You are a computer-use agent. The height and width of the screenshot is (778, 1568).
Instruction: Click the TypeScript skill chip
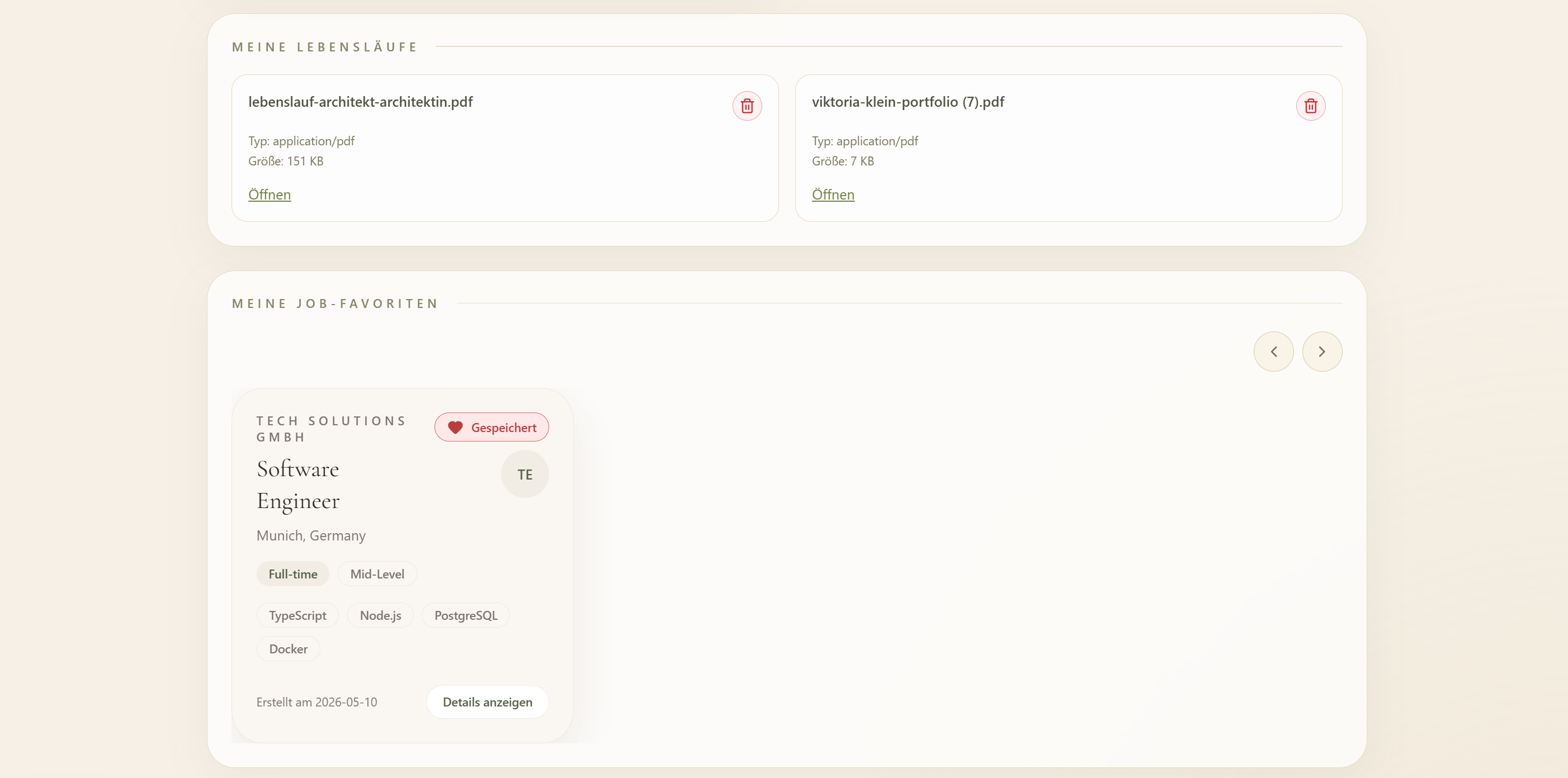point(297,615)
